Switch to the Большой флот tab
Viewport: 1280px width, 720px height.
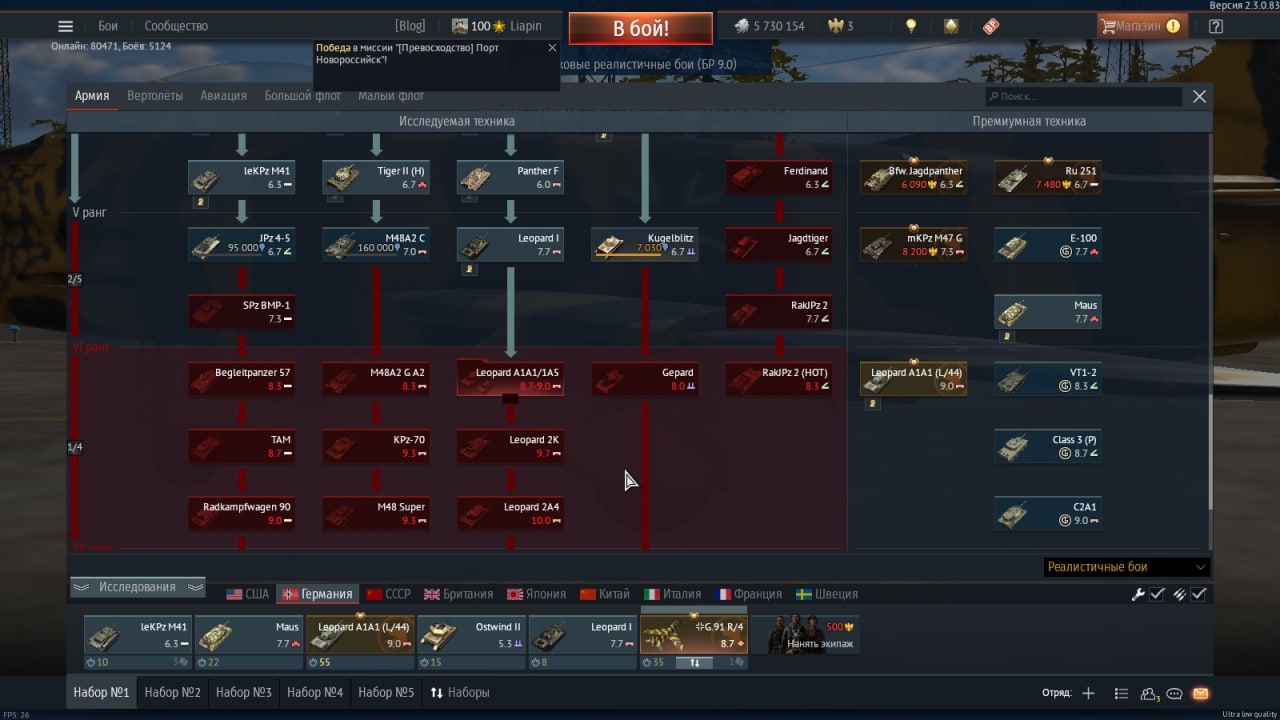click(303, 96)
